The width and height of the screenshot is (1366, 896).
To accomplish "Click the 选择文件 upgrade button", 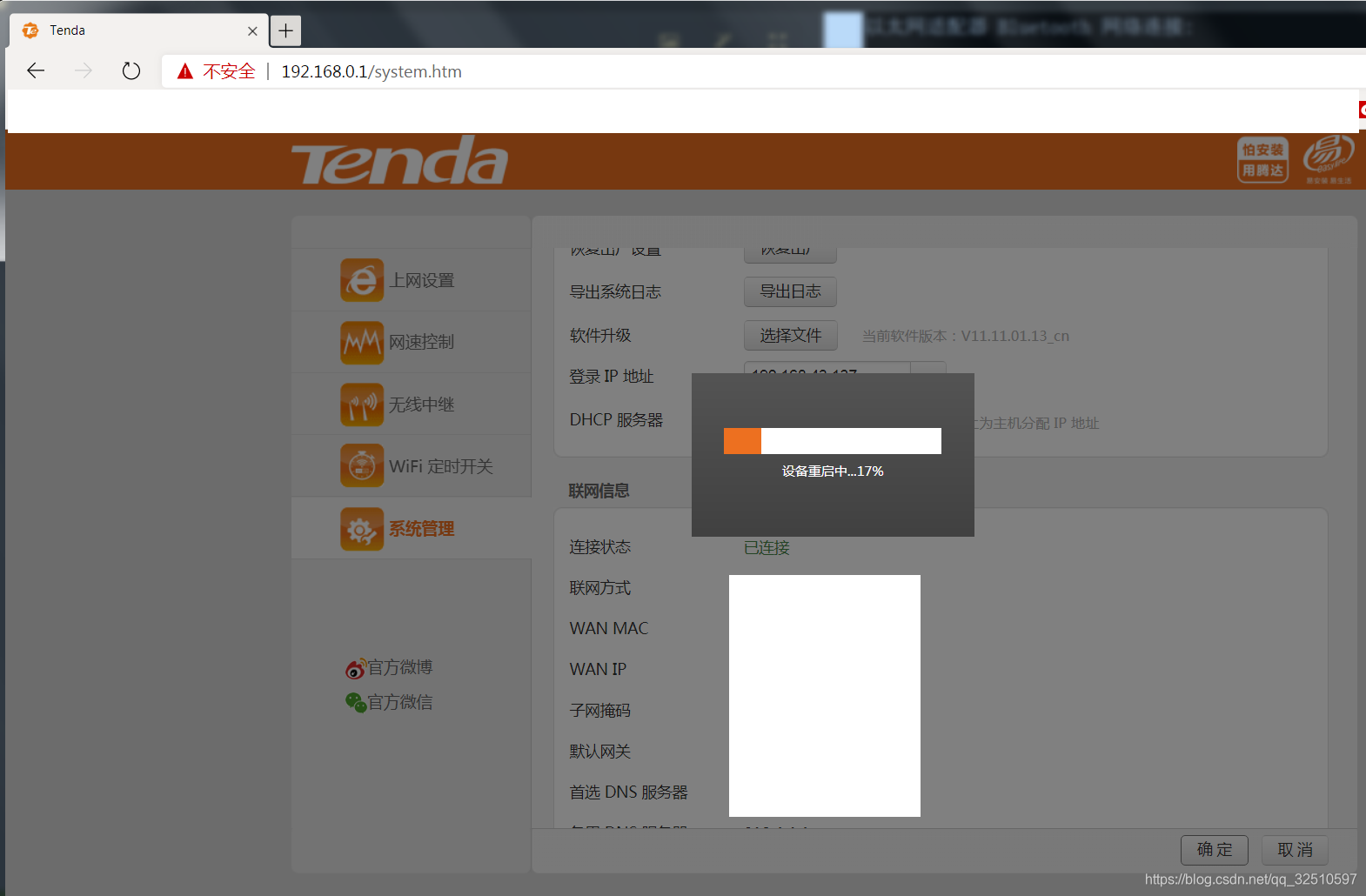I will click(x=790, y=335).
